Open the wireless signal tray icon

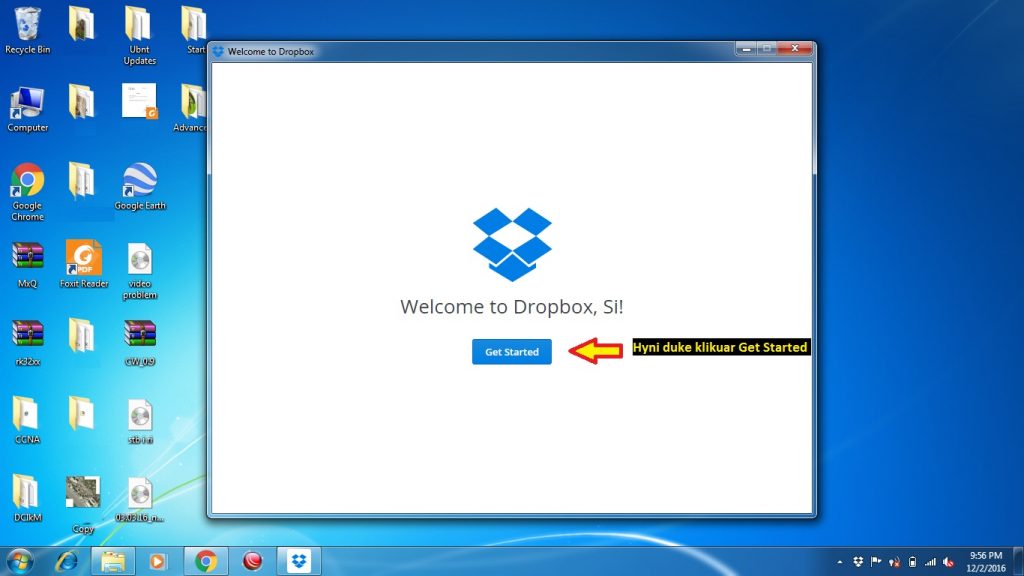(x=930, y=562)
